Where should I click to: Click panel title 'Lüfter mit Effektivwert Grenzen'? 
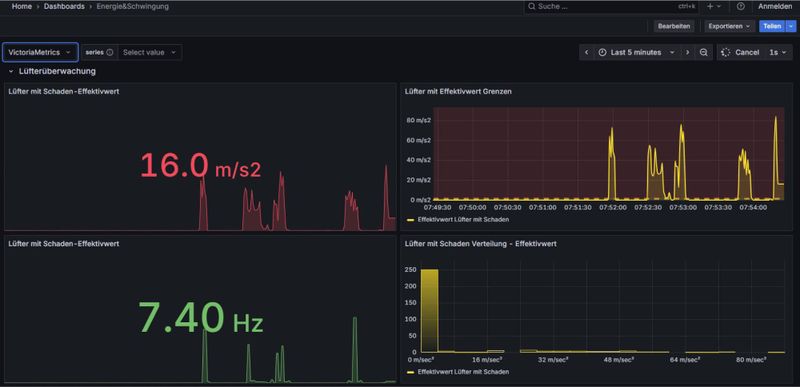pyautogui.click(x=458, y=92)
